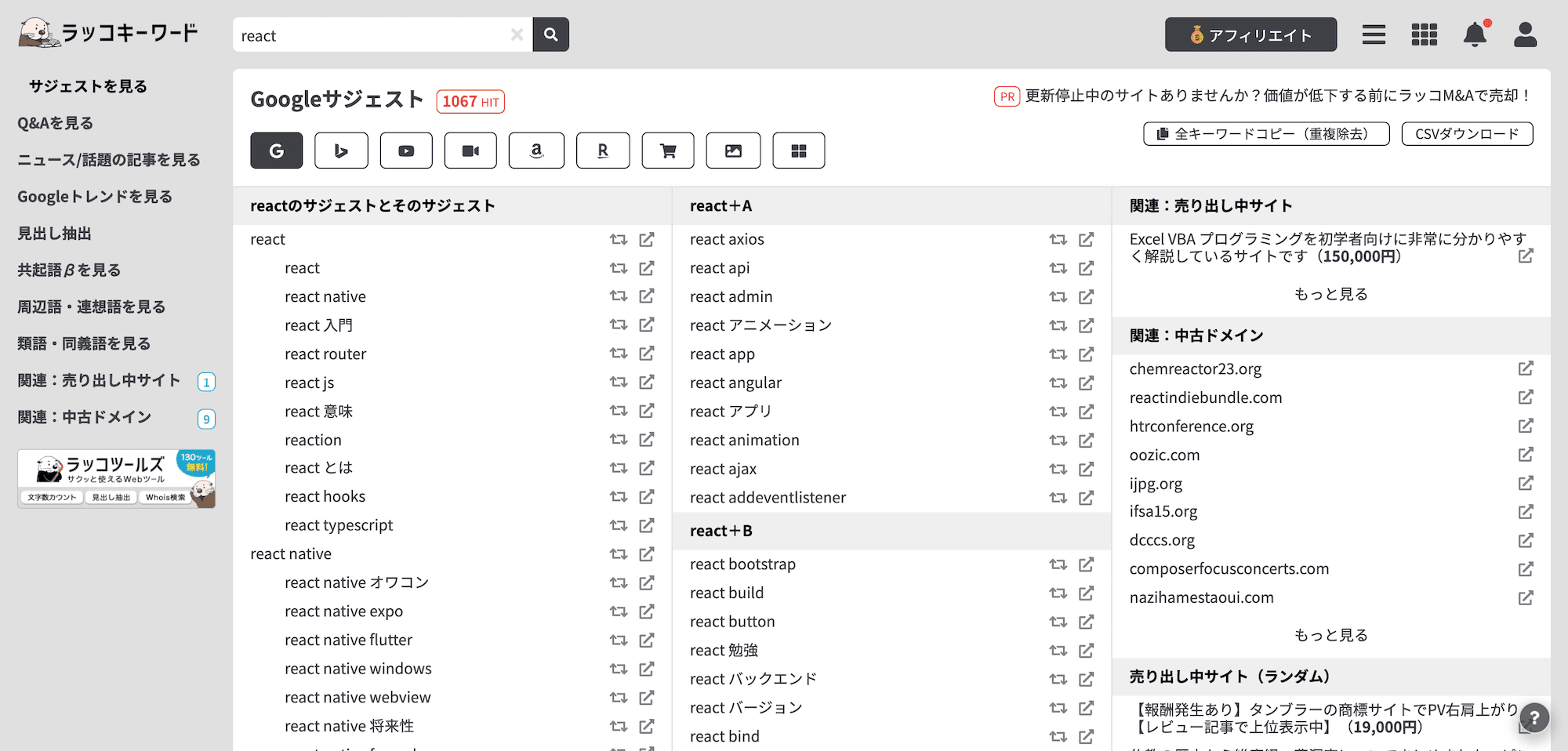The width and height of the screenshot is (1568, 751).
Task: Switch to YouTube suggest source icon
Action: point(406,151)
